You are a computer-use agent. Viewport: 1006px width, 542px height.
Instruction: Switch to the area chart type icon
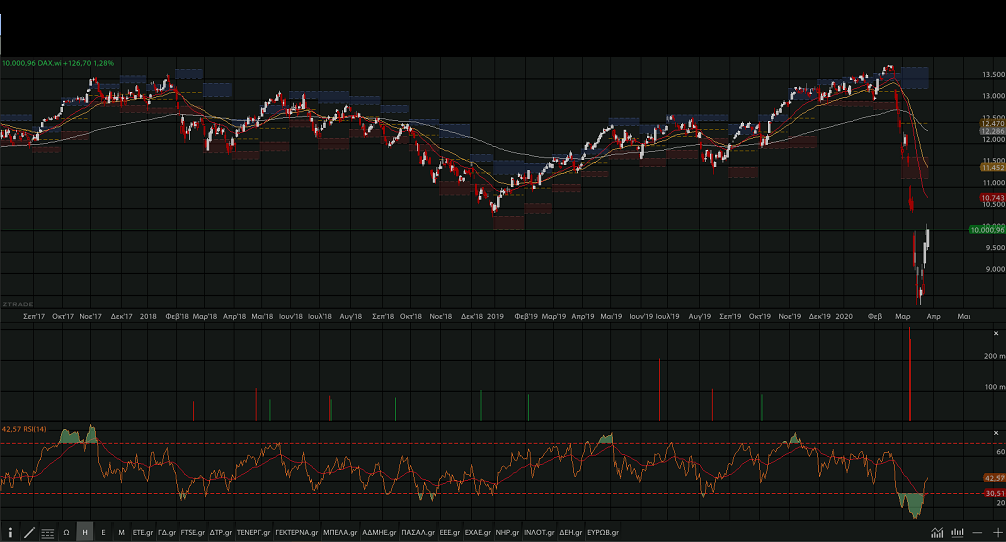pyautogui.click(x=938, y=533)
